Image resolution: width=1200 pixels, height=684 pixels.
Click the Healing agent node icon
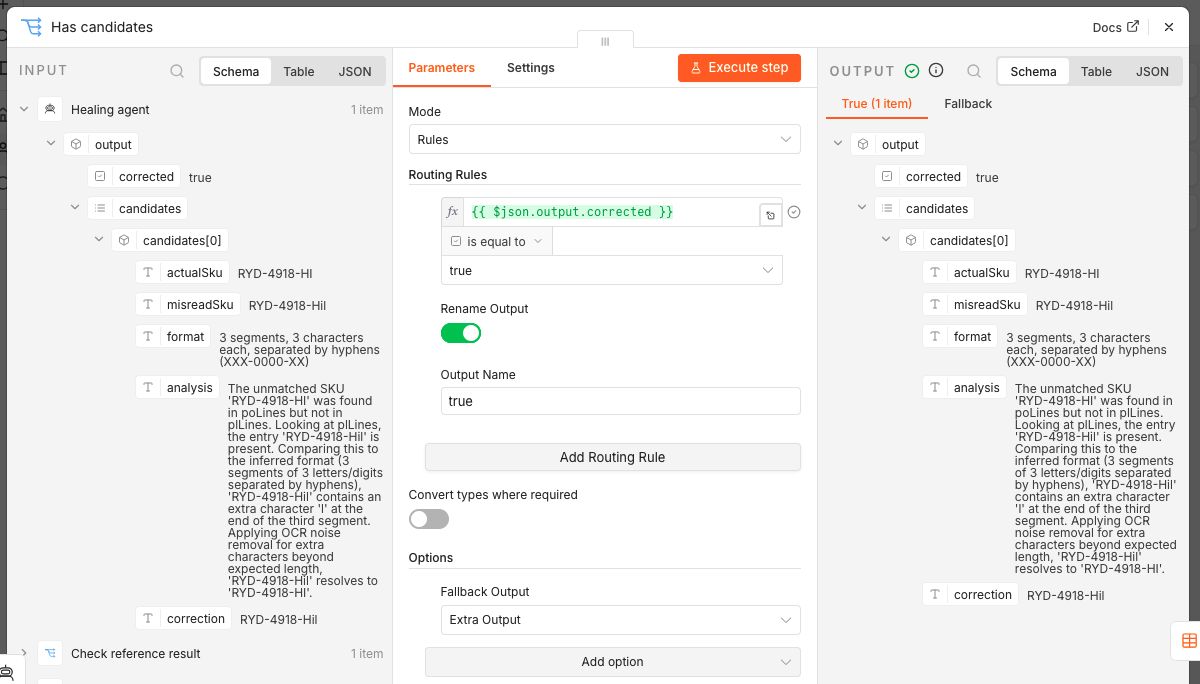(50, 109)
